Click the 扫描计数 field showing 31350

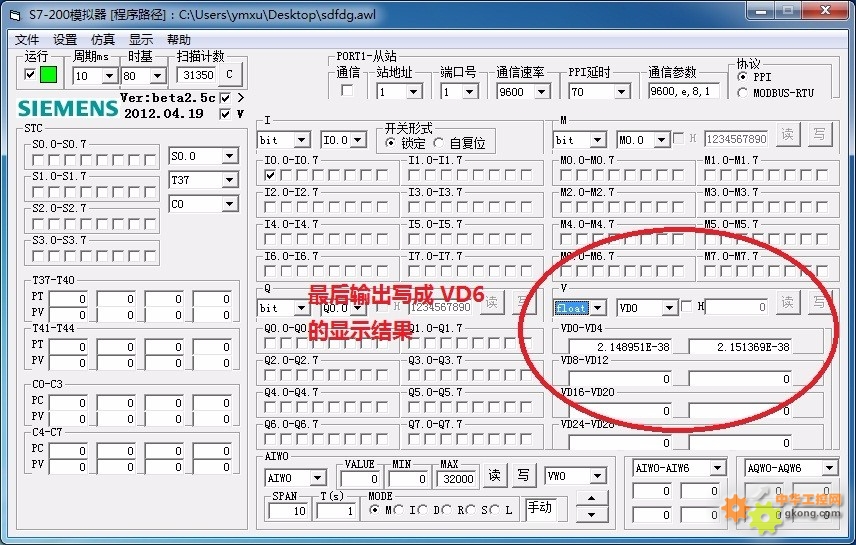[x=198, y=75]
